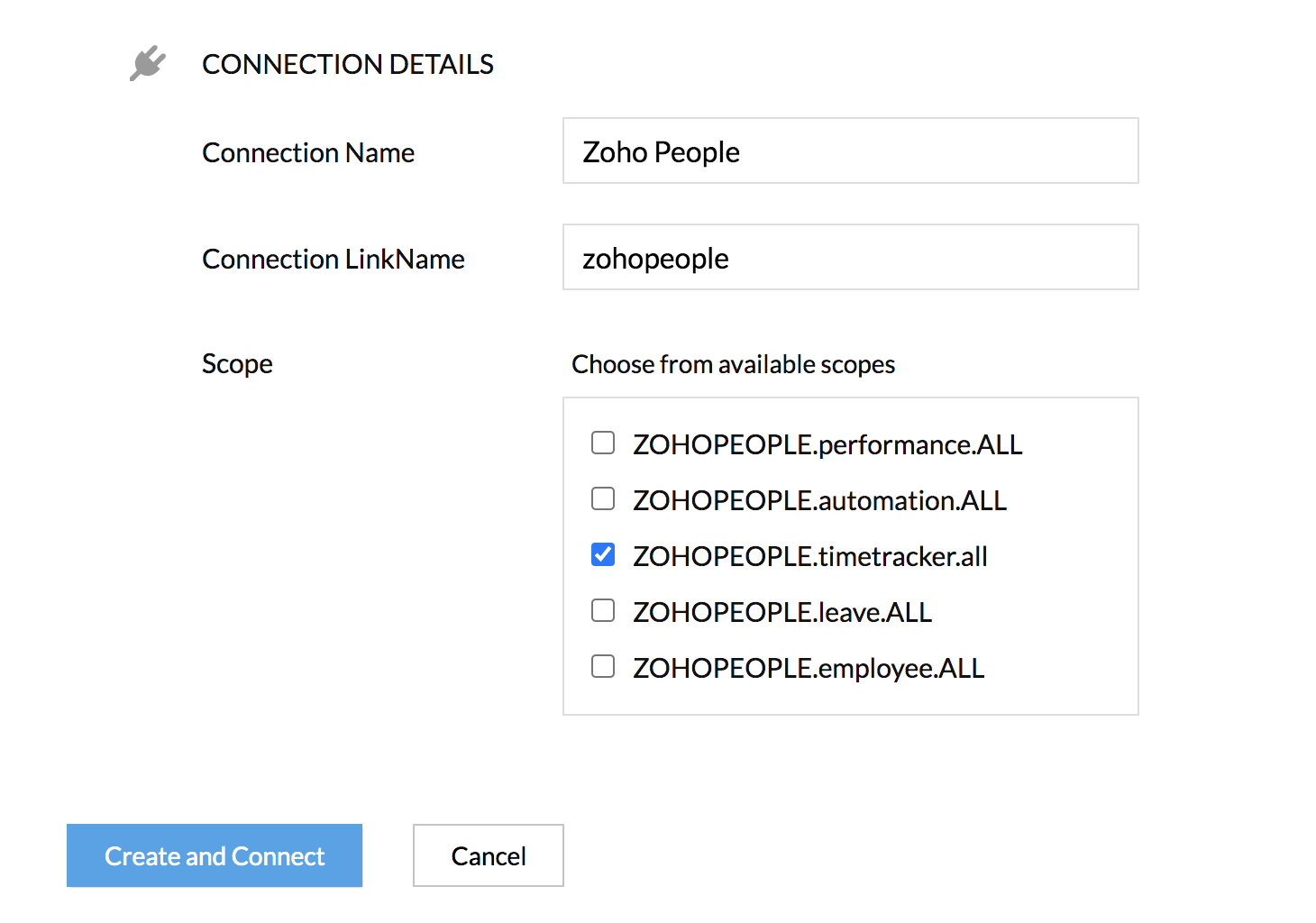Click the ZOHOPEOPLE.leave.ALL label text
Image resolution: width=1316 pixels, height=923 pixels.
(782, 612)
